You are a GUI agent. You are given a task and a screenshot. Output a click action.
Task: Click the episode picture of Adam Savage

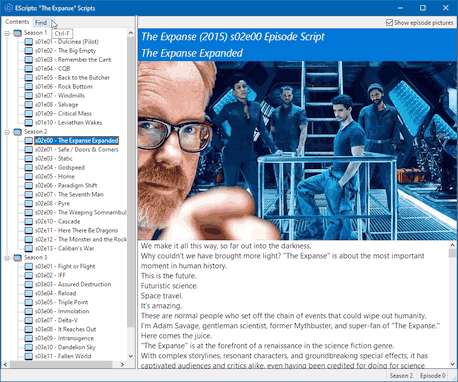[297, 150]
